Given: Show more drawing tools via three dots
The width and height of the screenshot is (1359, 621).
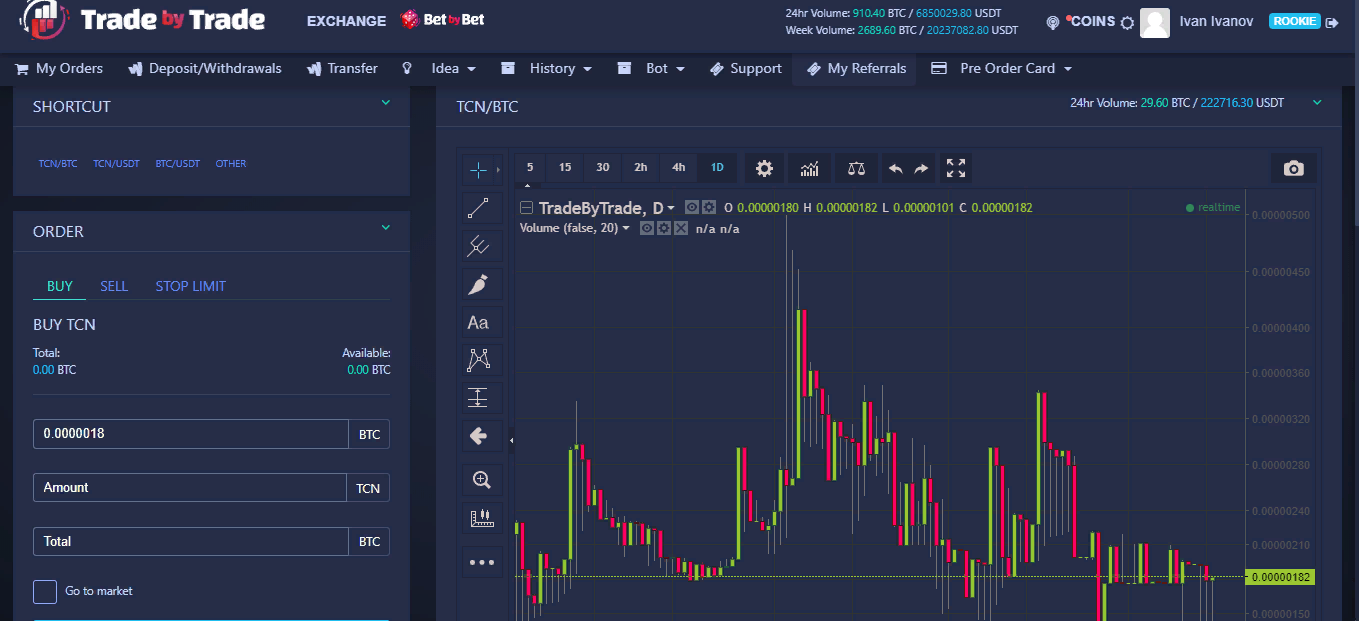Looking at the screenshot, I should pos(481,562).
